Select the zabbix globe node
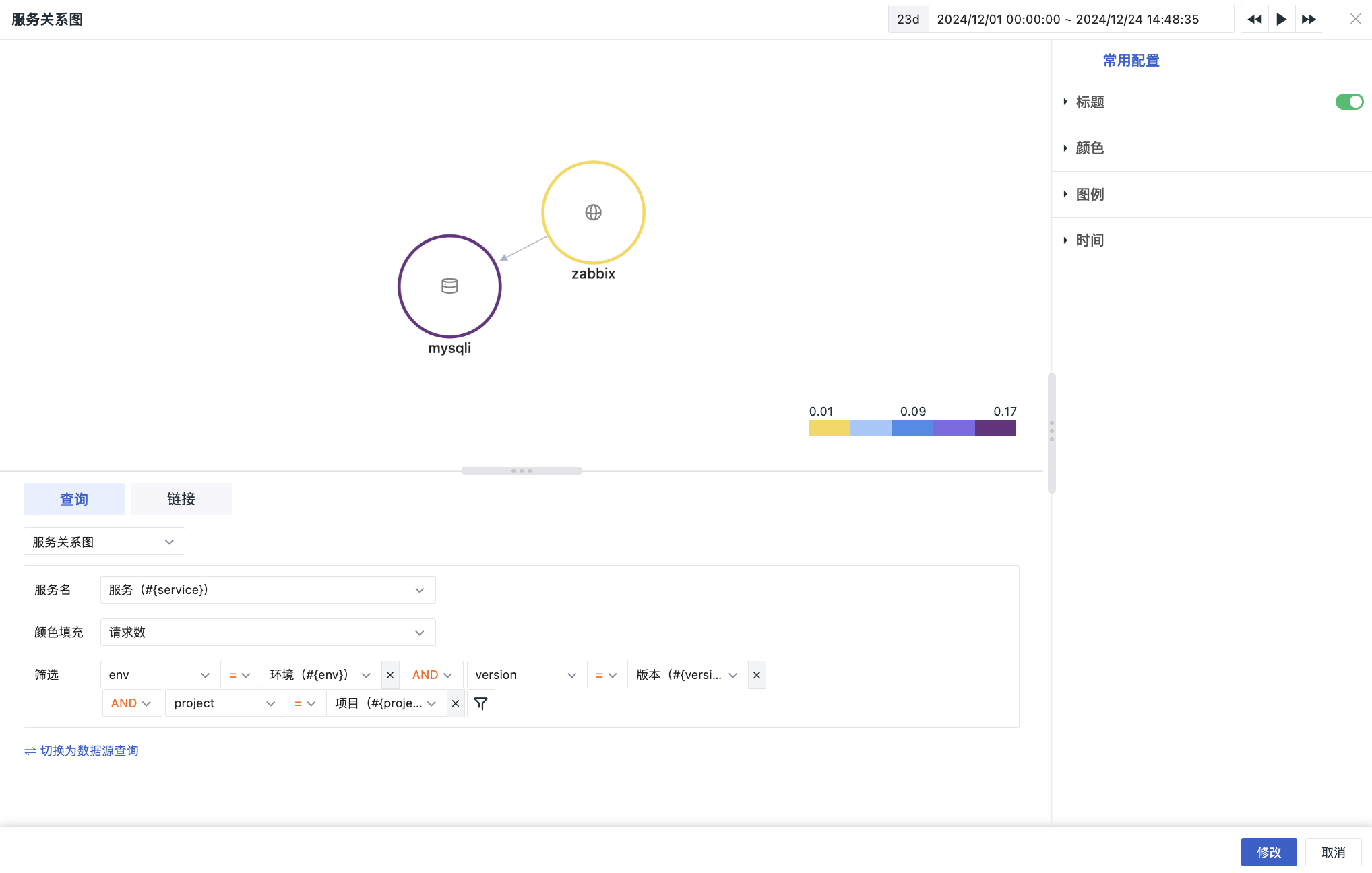This screenshot has width=1372, height=873. [593, 212]
